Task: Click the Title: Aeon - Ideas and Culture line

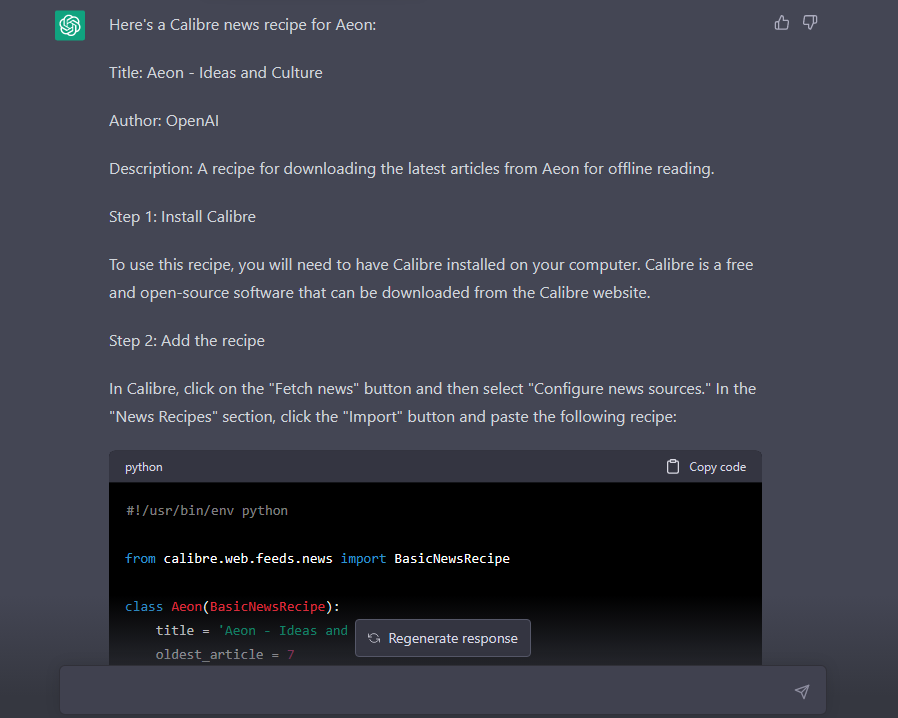Action: point(216,73)
